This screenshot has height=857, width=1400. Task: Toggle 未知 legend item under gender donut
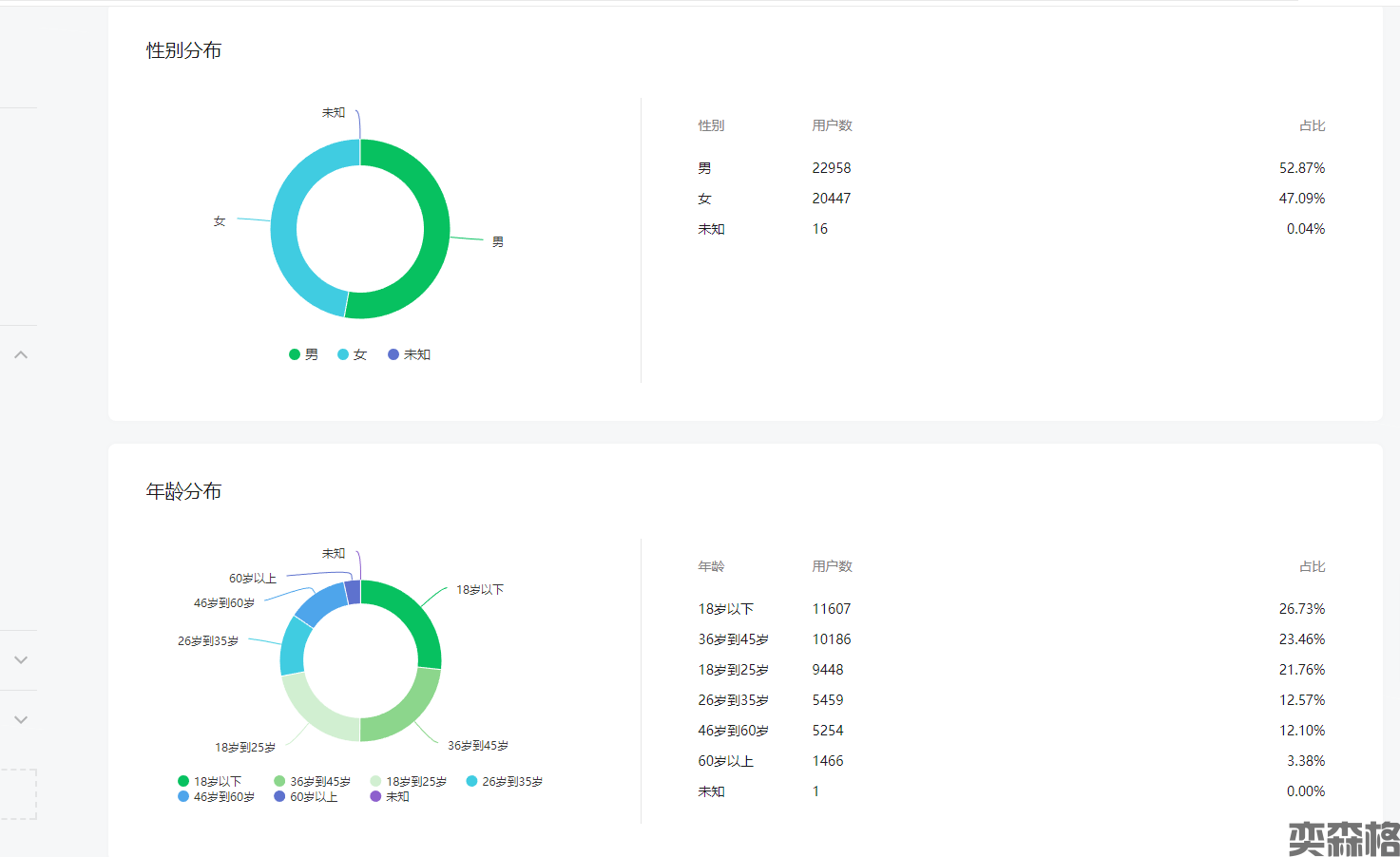(x=410, y=354)
